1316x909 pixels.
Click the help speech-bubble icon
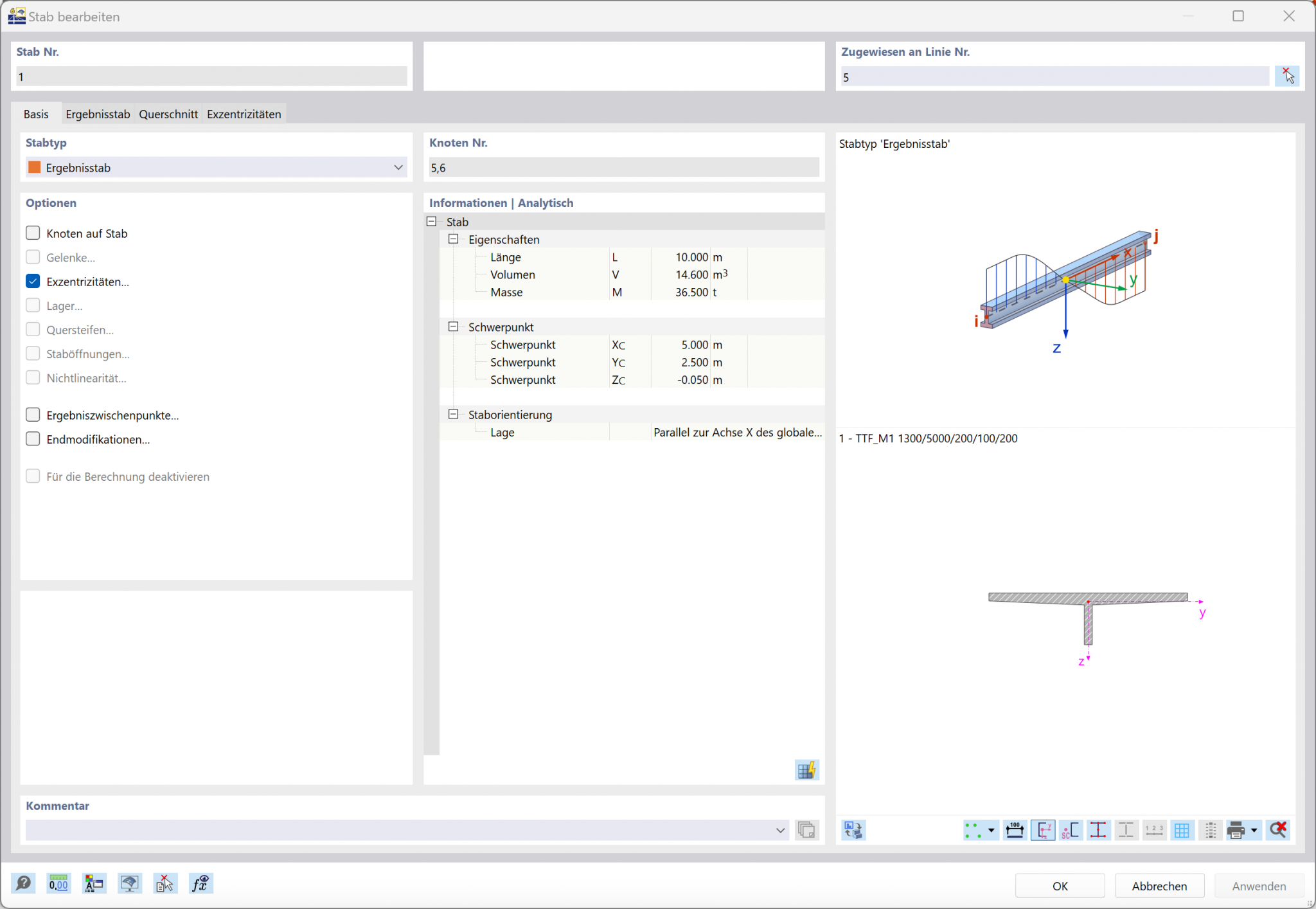click(x=23, y=884)
